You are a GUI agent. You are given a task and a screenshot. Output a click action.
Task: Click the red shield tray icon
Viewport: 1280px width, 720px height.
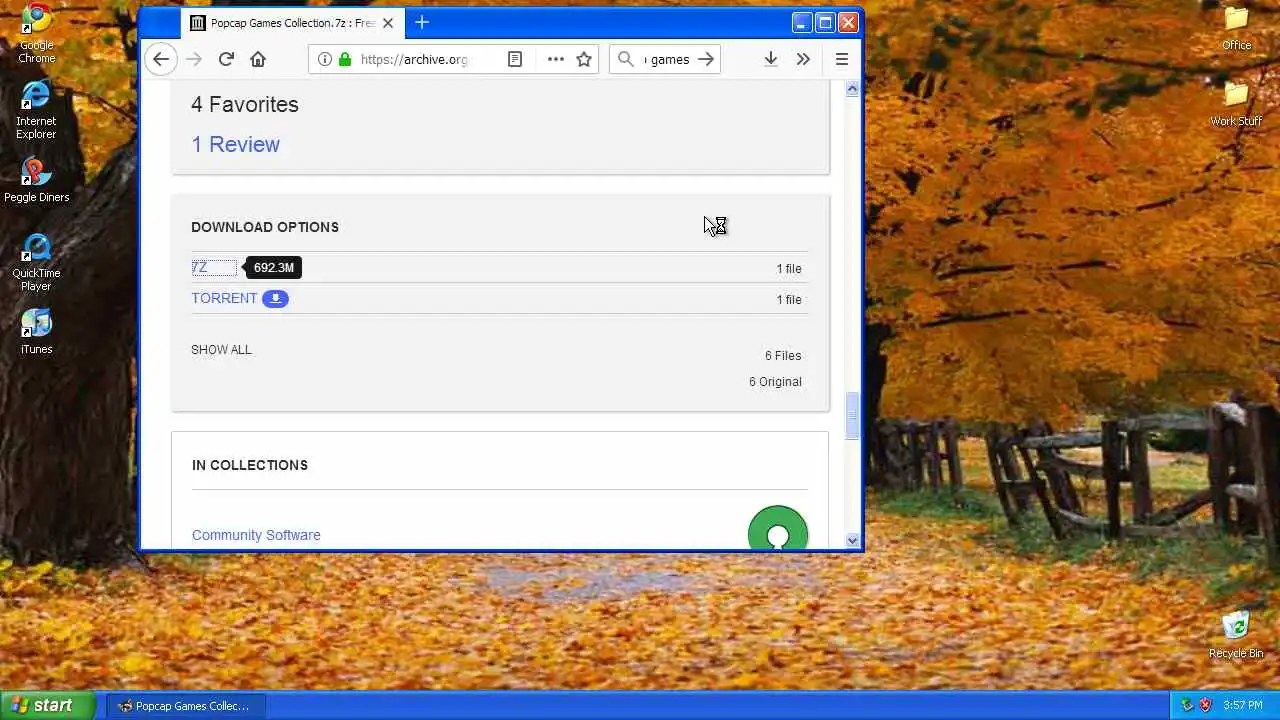coord(1205,705)
